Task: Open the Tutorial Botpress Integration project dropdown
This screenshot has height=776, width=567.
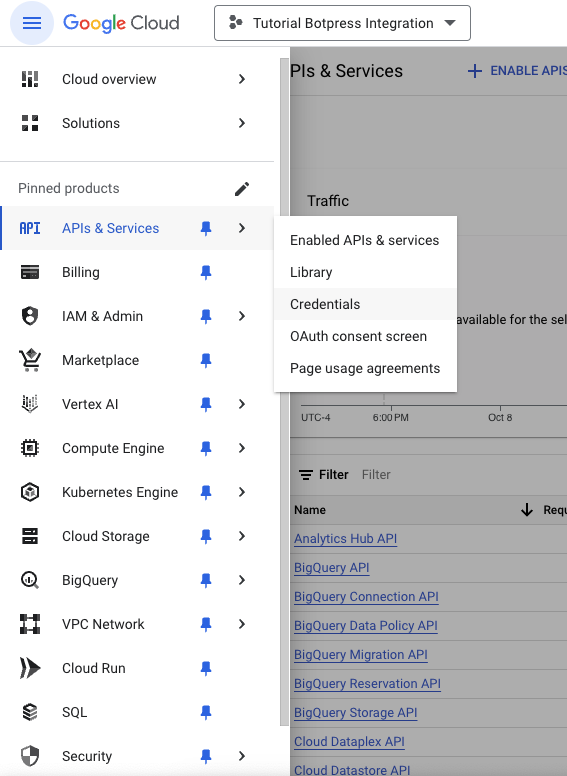Action: [342, 23]
